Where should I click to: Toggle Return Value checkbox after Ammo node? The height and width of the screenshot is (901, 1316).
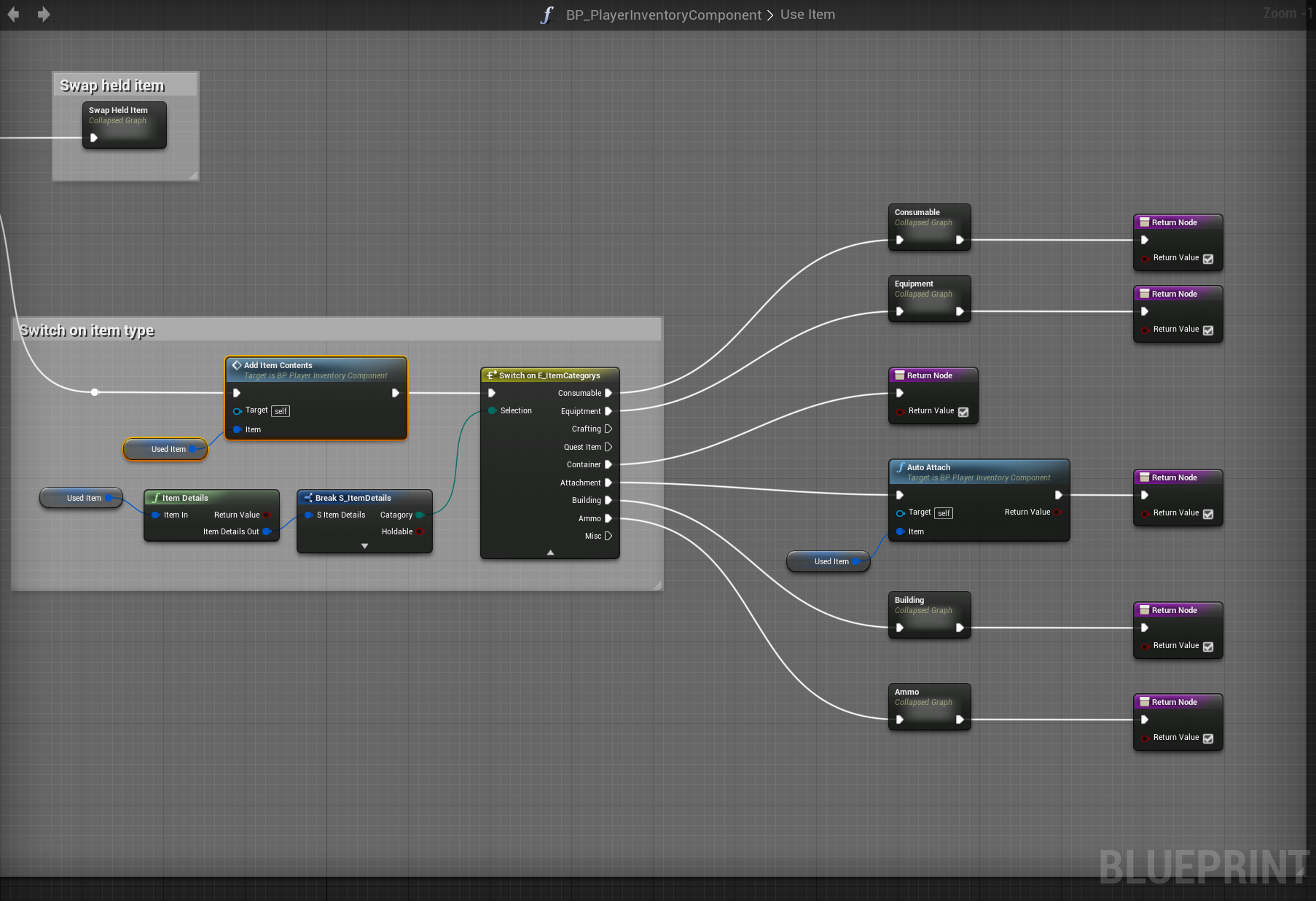point(1208,738)
